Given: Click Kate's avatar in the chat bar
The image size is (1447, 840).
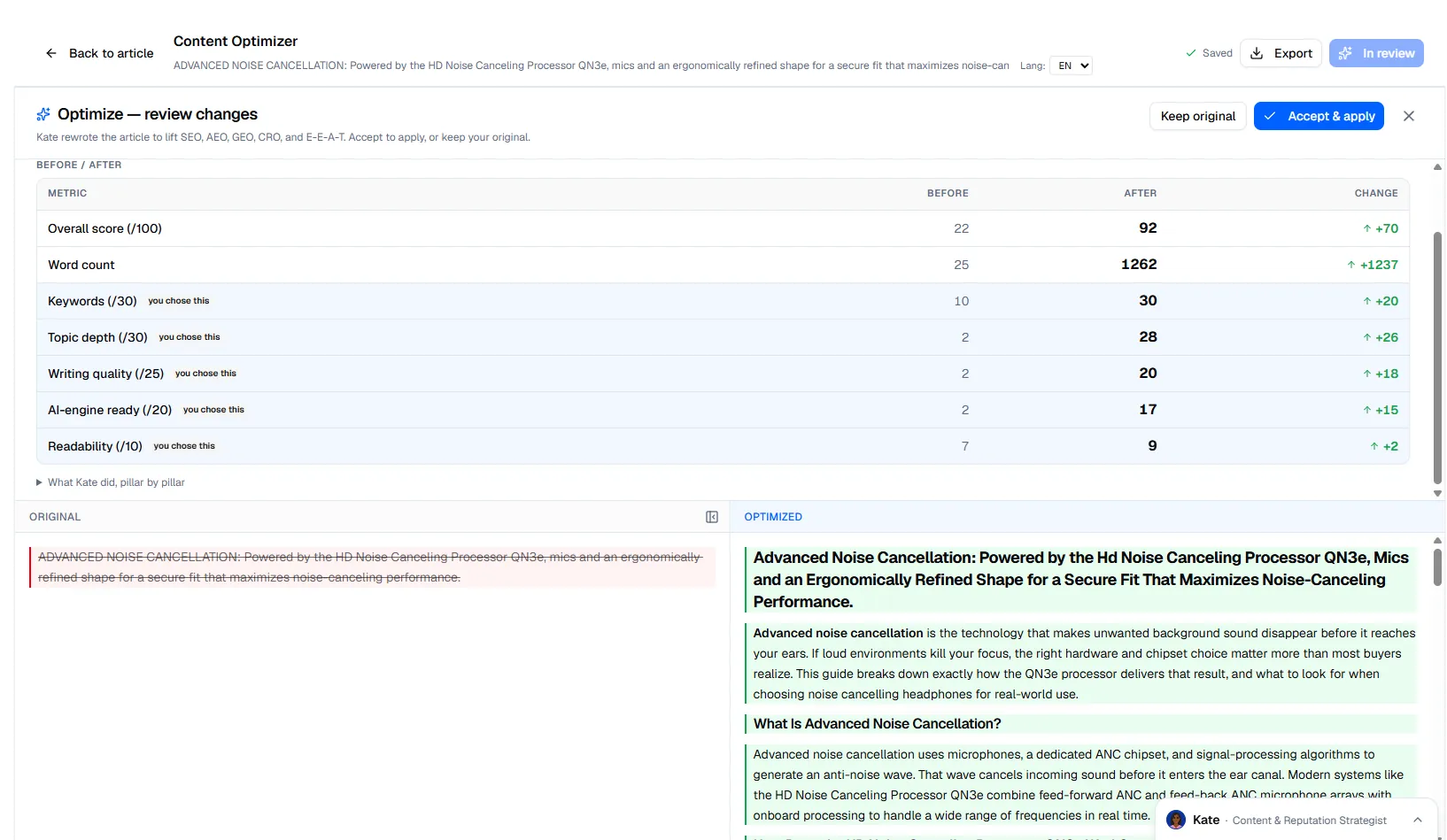Looking at the screenshot, I should (1176, 820).
